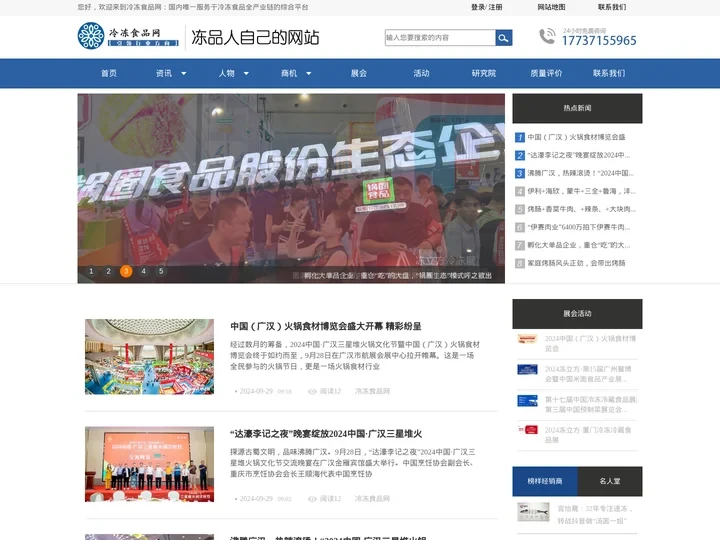Screen dimensions: 720x540
Task: Switch carousel to slide 2
Action: 108,271
